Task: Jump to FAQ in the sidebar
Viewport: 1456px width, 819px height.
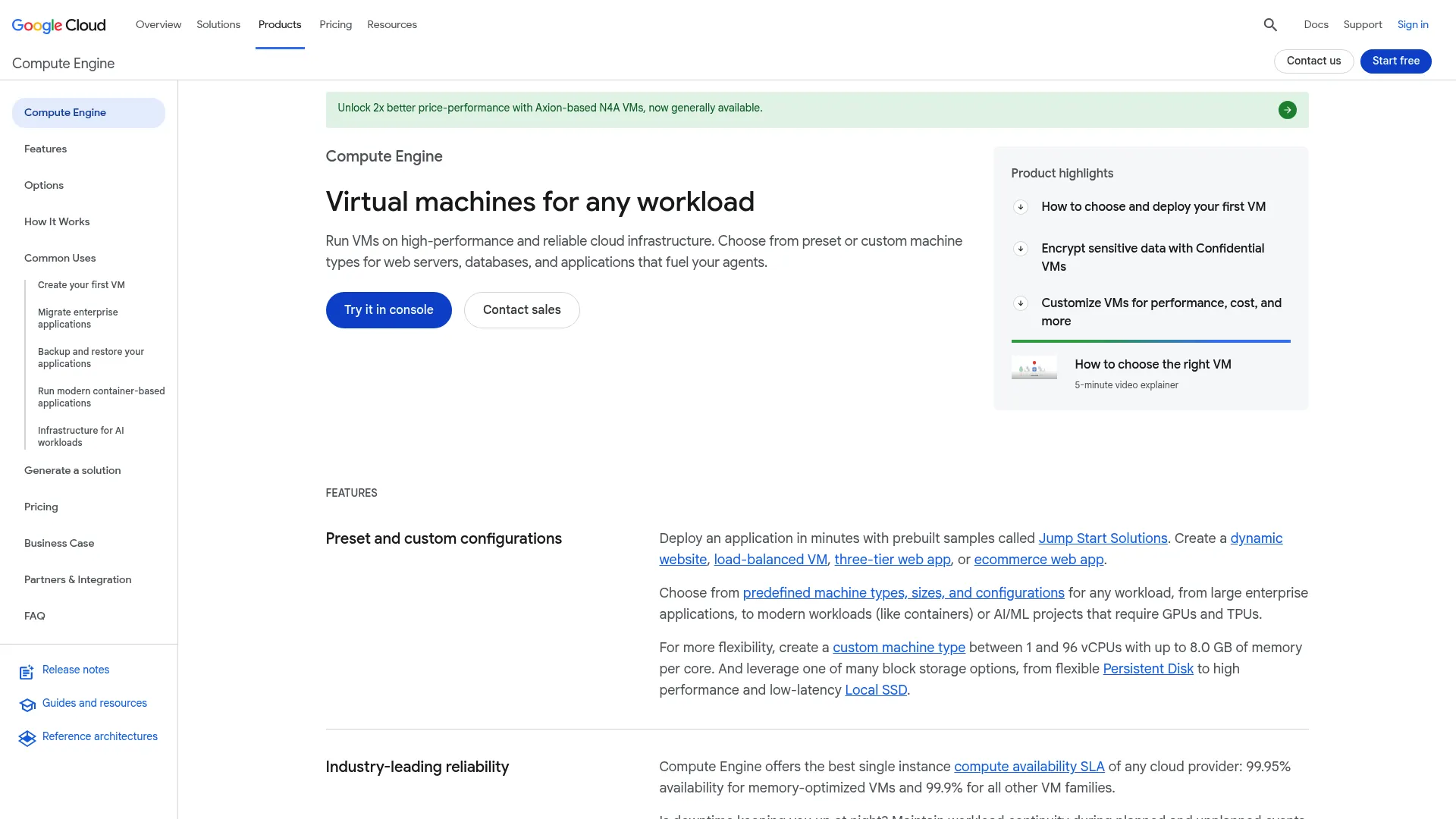Action: coord(35,617)
